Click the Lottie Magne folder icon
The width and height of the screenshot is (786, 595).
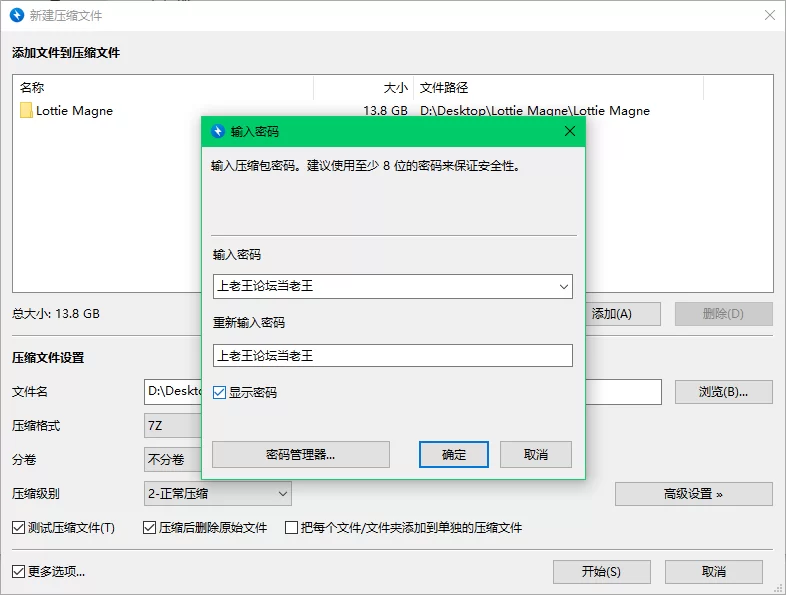tap(26, 111)
